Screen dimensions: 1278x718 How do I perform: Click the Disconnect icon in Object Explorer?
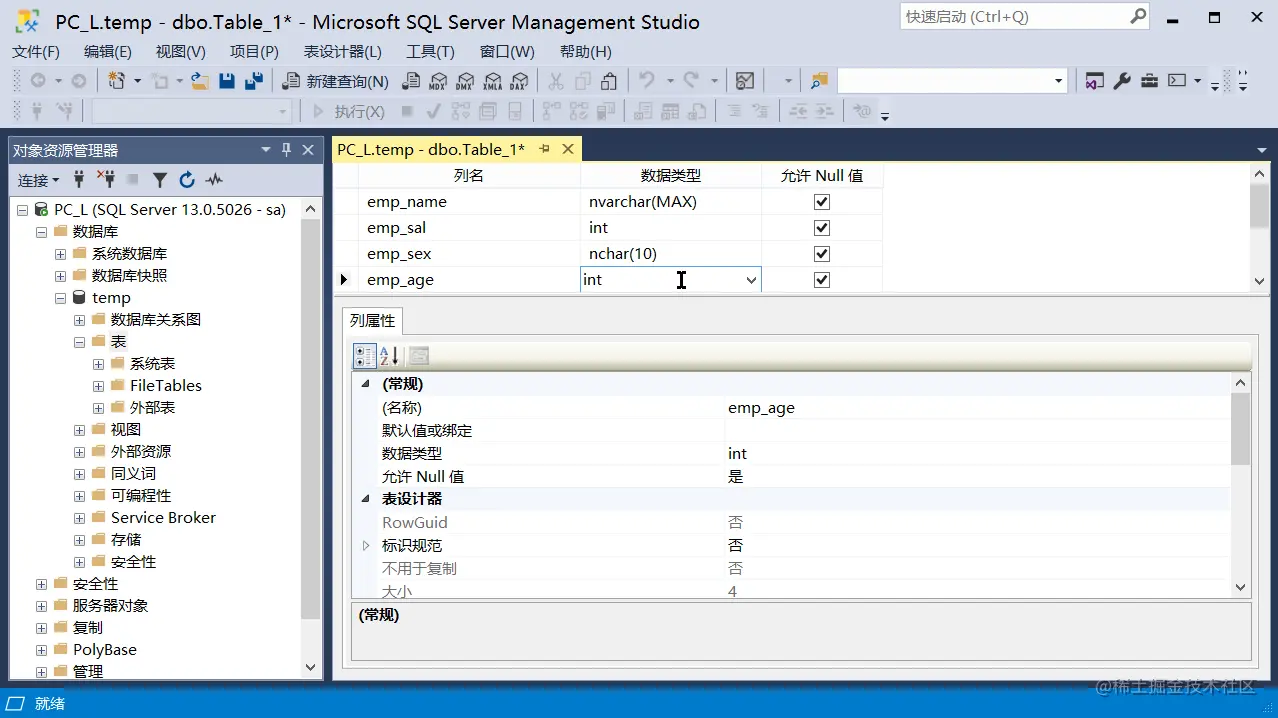(x=106, y=180)
